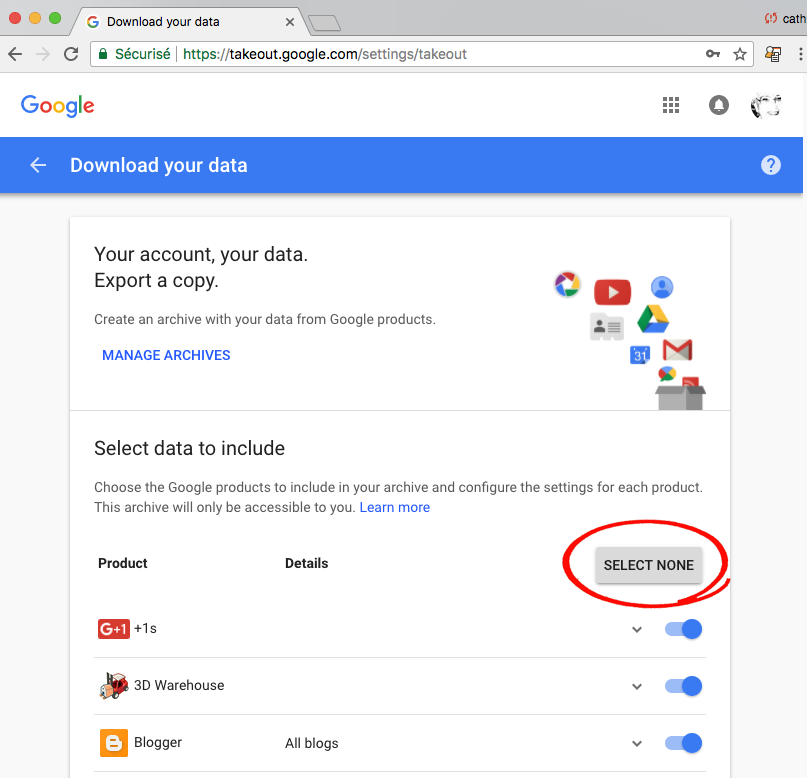Viewport: 807px width, 778px height.
Task: Open saved password key icon in address bar
Action: pyautogui.click(x=713, y=54)
